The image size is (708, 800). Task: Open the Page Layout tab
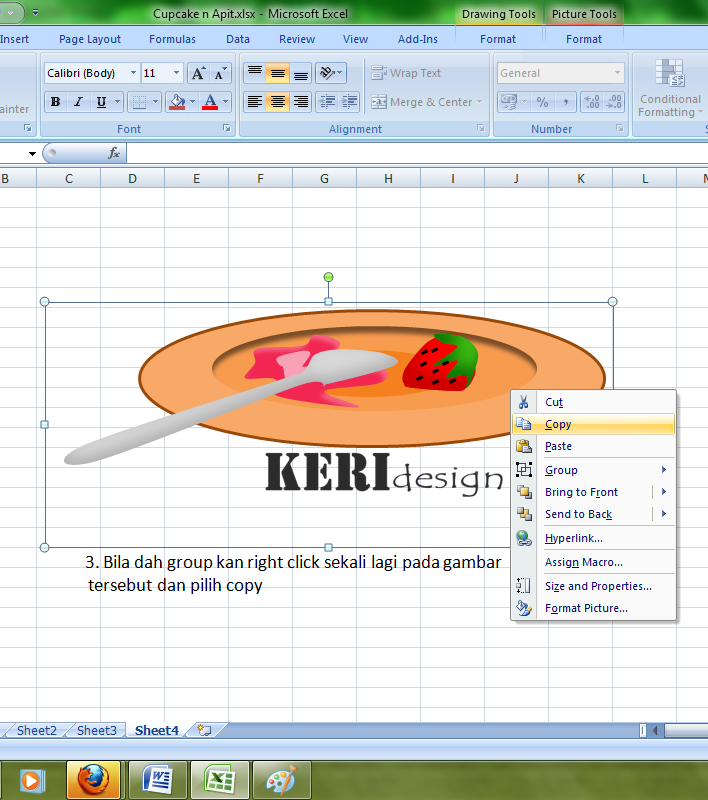point(90,39)
